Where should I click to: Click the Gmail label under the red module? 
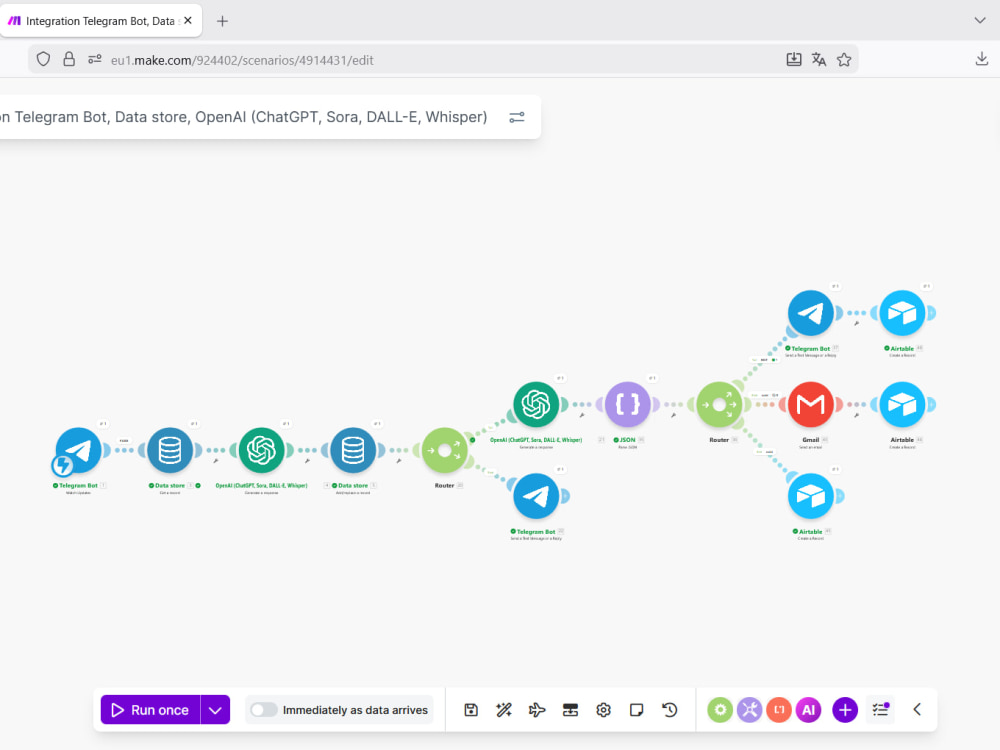[x=811, y=440]
